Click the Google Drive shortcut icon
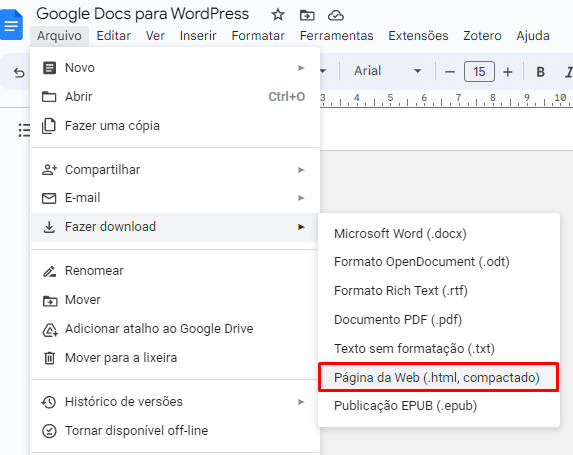Image resolution: width=573 pixels, height=455 pixels. pyautogui.click(x=50, y=330)
